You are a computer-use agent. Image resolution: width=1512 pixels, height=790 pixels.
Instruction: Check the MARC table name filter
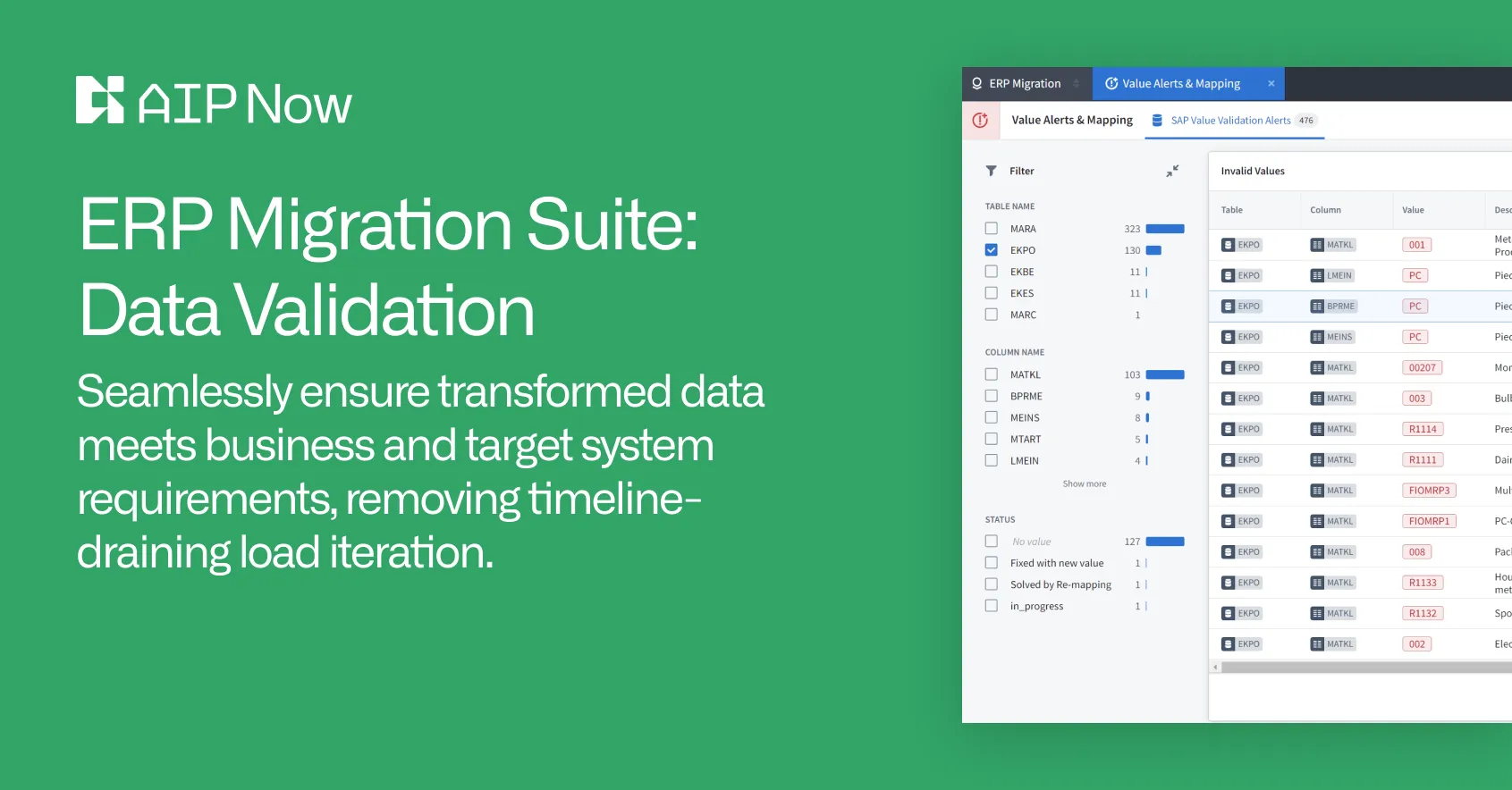(991, 315)
